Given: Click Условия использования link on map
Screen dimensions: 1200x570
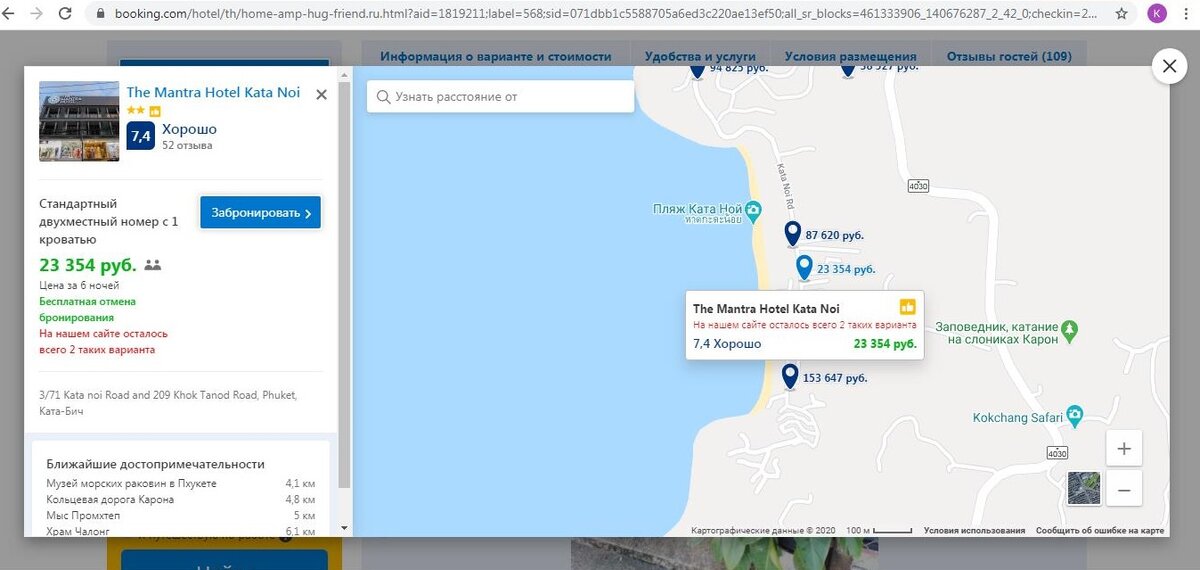Looking at the screenshot, I should pos(974,530).
